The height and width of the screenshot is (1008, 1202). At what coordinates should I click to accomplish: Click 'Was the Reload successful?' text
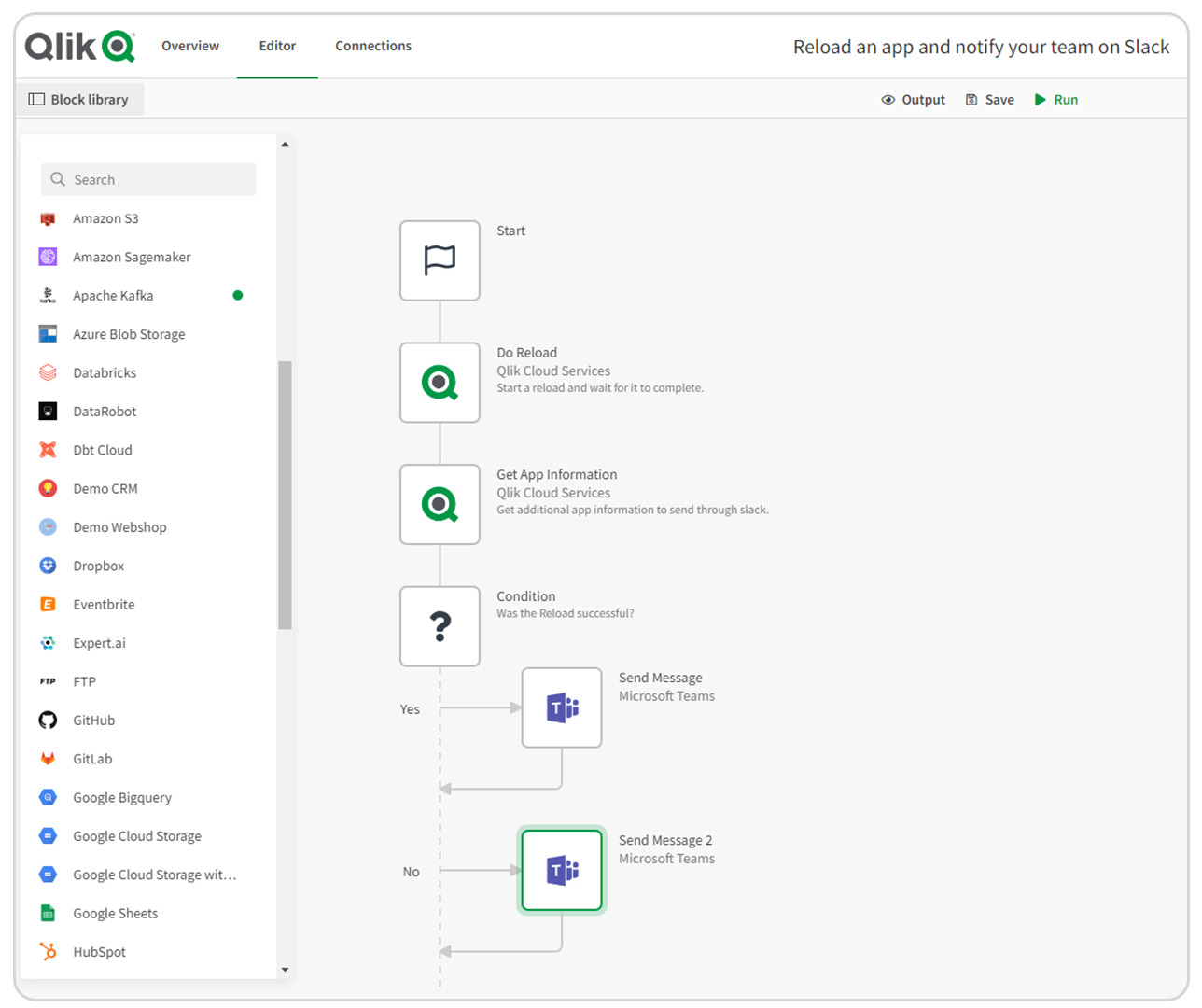[565, 613]
